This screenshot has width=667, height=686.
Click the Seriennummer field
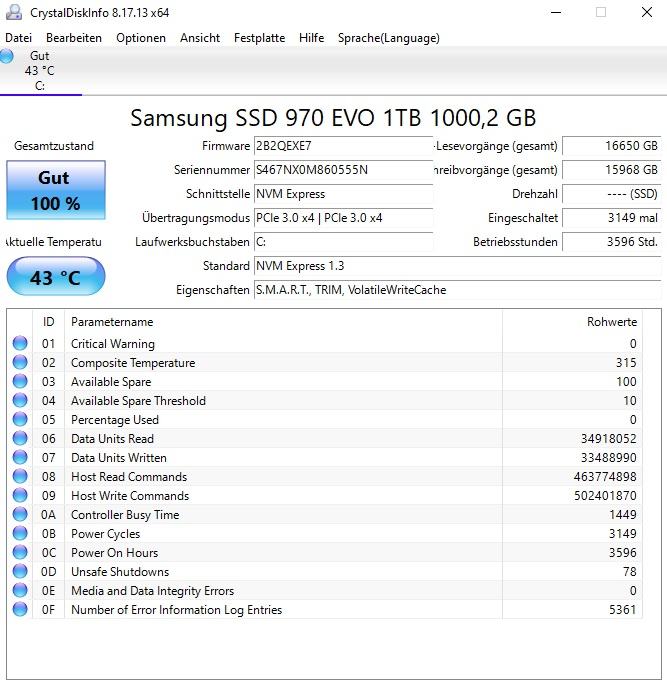pyautogui.click(x=343, y=170)
